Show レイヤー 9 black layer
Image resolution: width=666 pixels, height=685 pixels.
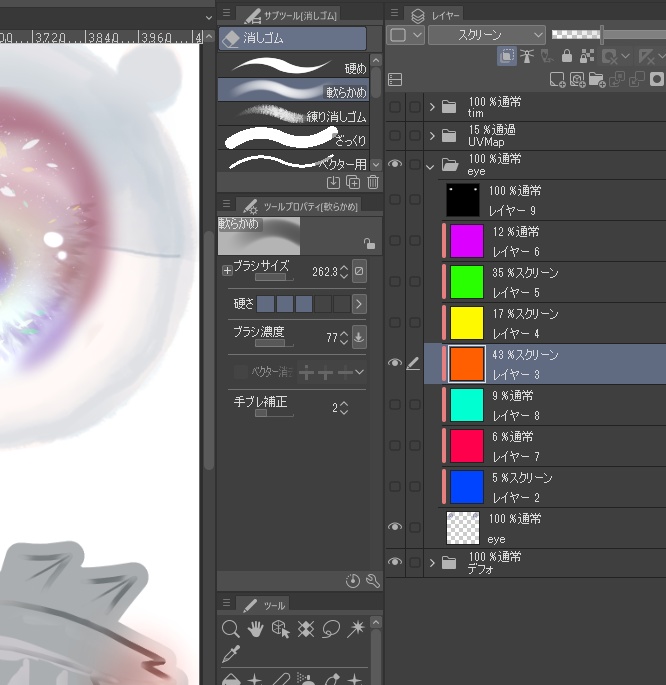395,200
